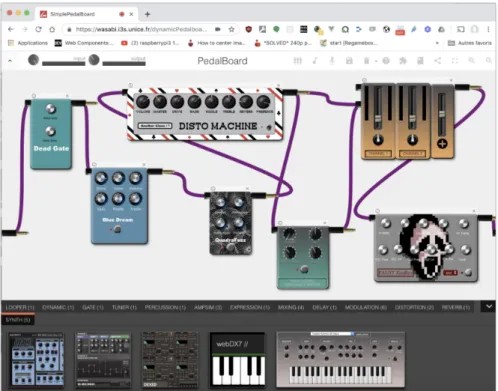Image resolution: width=498 pixels, height=391 pixels.
Task: Collapse the PedalBoard top bar with up chevron
Action: pos(10,61)
